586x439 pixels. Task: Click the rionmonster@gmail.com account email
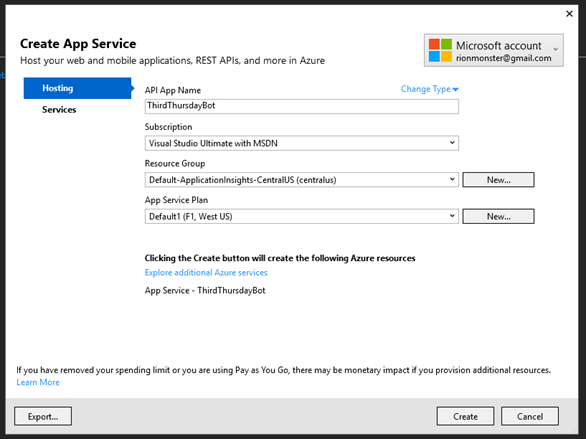[x=503, y=58]
